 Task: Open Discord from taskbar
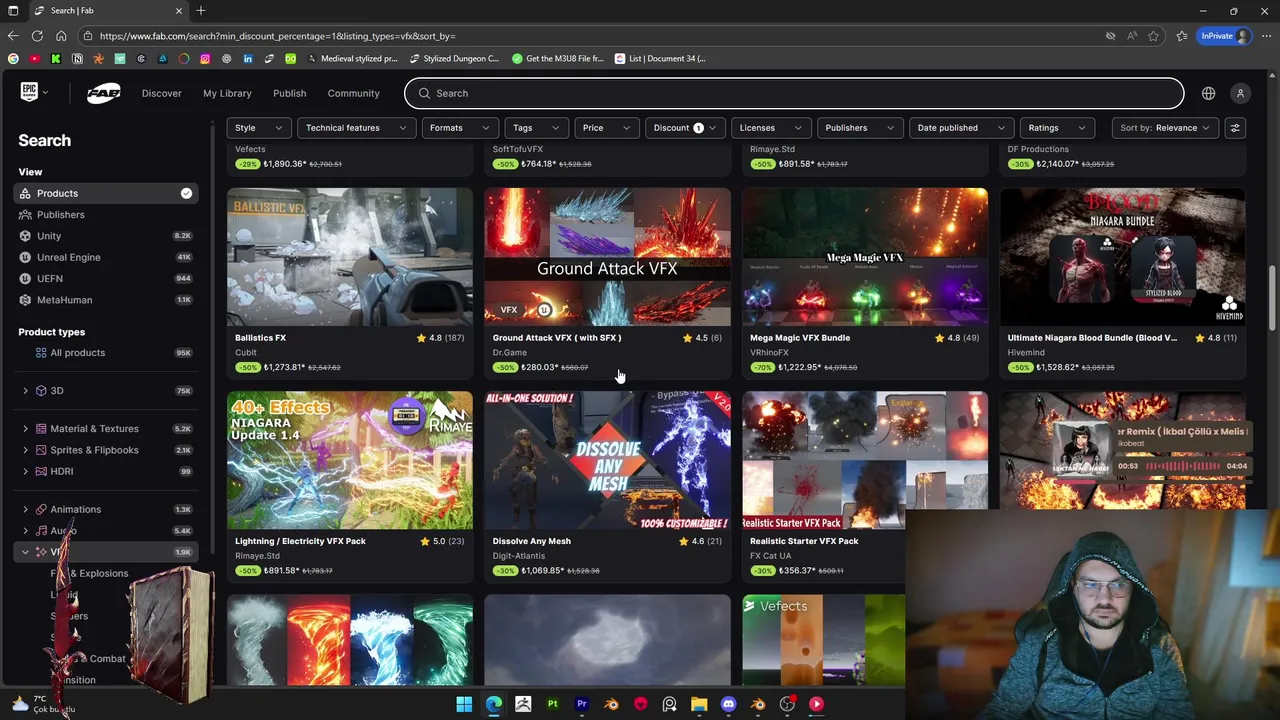coord(728,704)
